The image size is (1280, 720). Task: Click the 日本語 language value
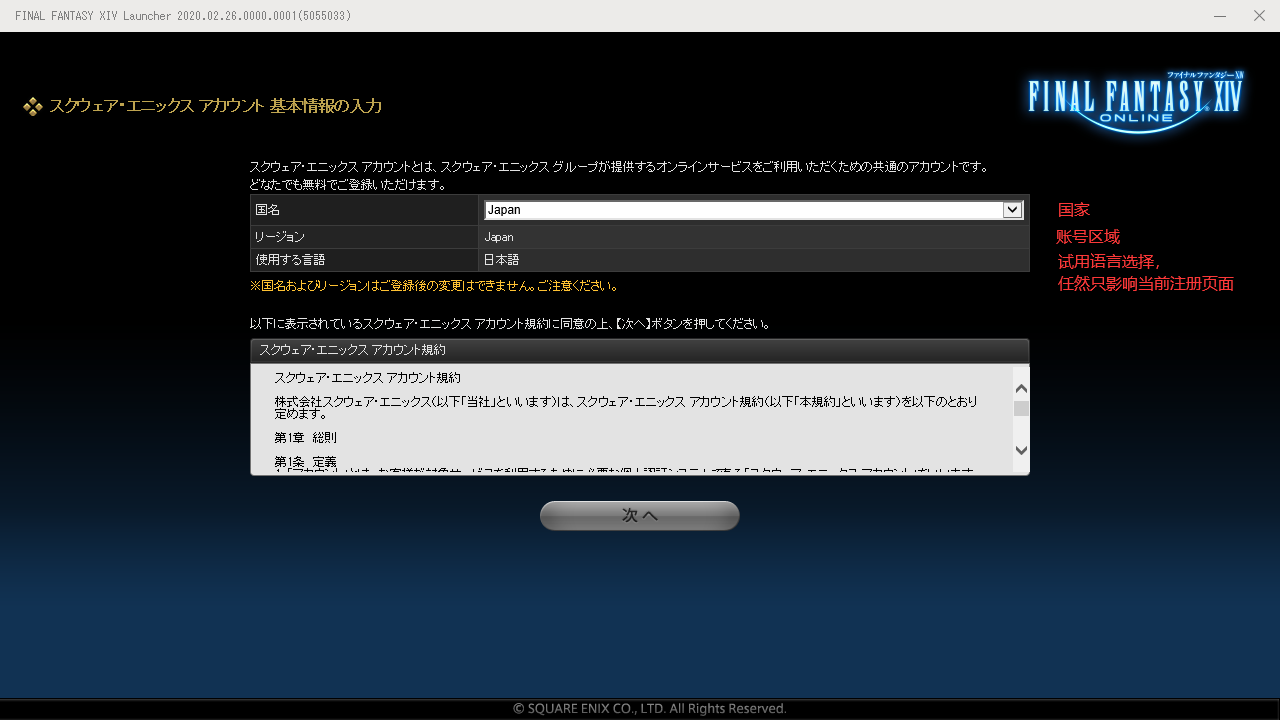[501, 260]
